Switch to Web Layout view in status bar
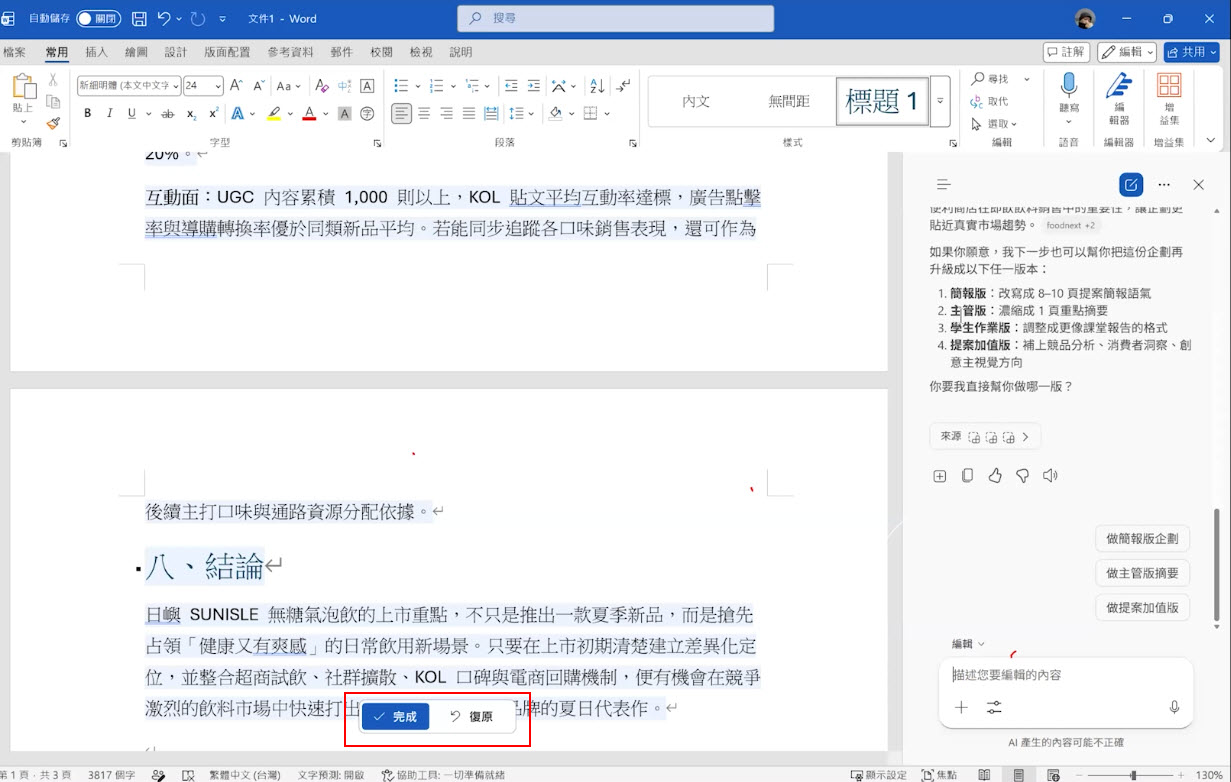The width and height of the screenshot is (1231, 782). coord(1052,775)
